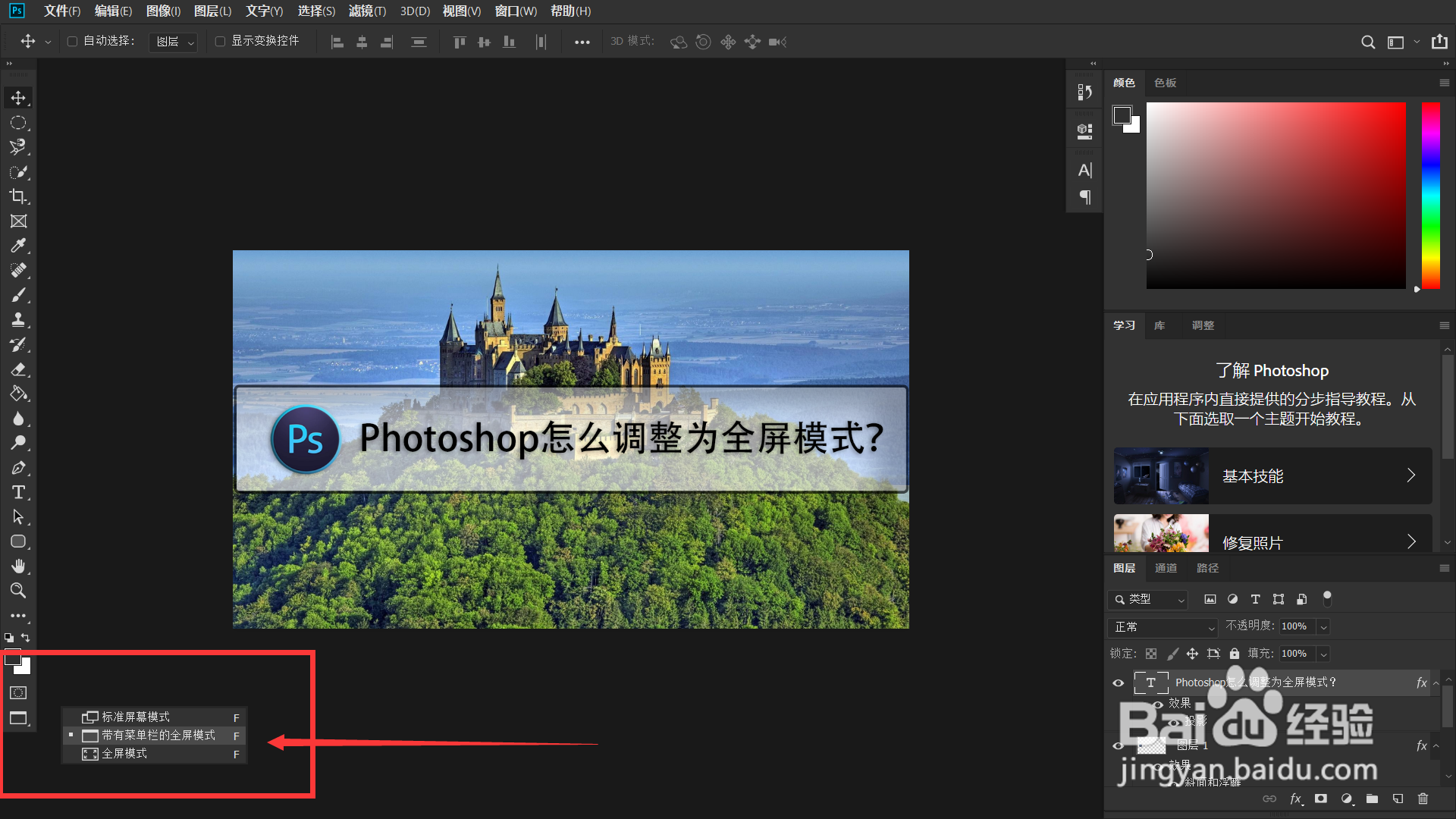Enable the Auto-Select checkbox

(x=72, y=41)
